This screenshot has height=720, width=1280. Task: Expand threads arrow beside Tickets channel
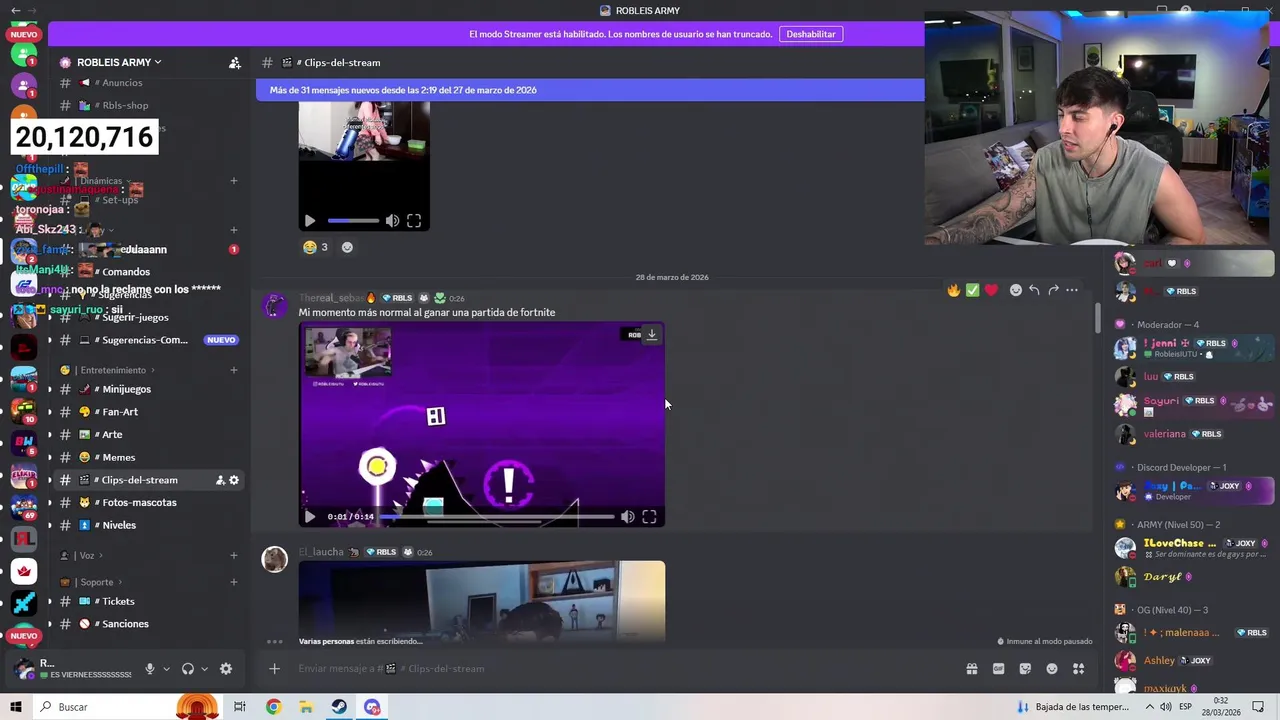tap(49, 601)
